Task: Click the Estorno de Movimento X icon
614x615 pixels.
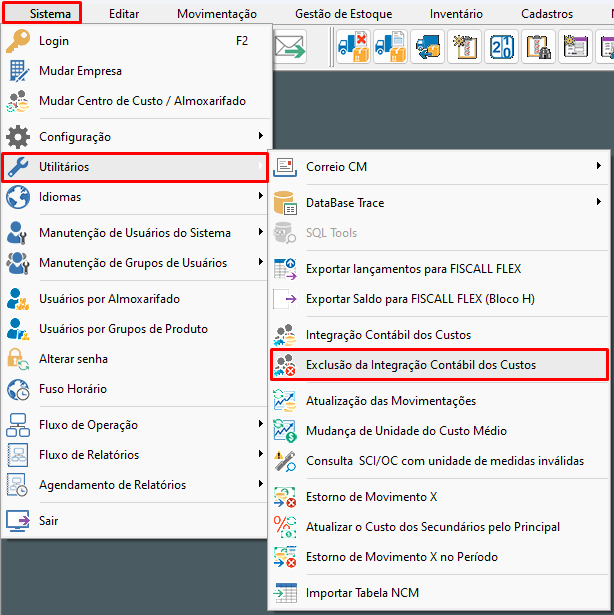Action: 285,497
